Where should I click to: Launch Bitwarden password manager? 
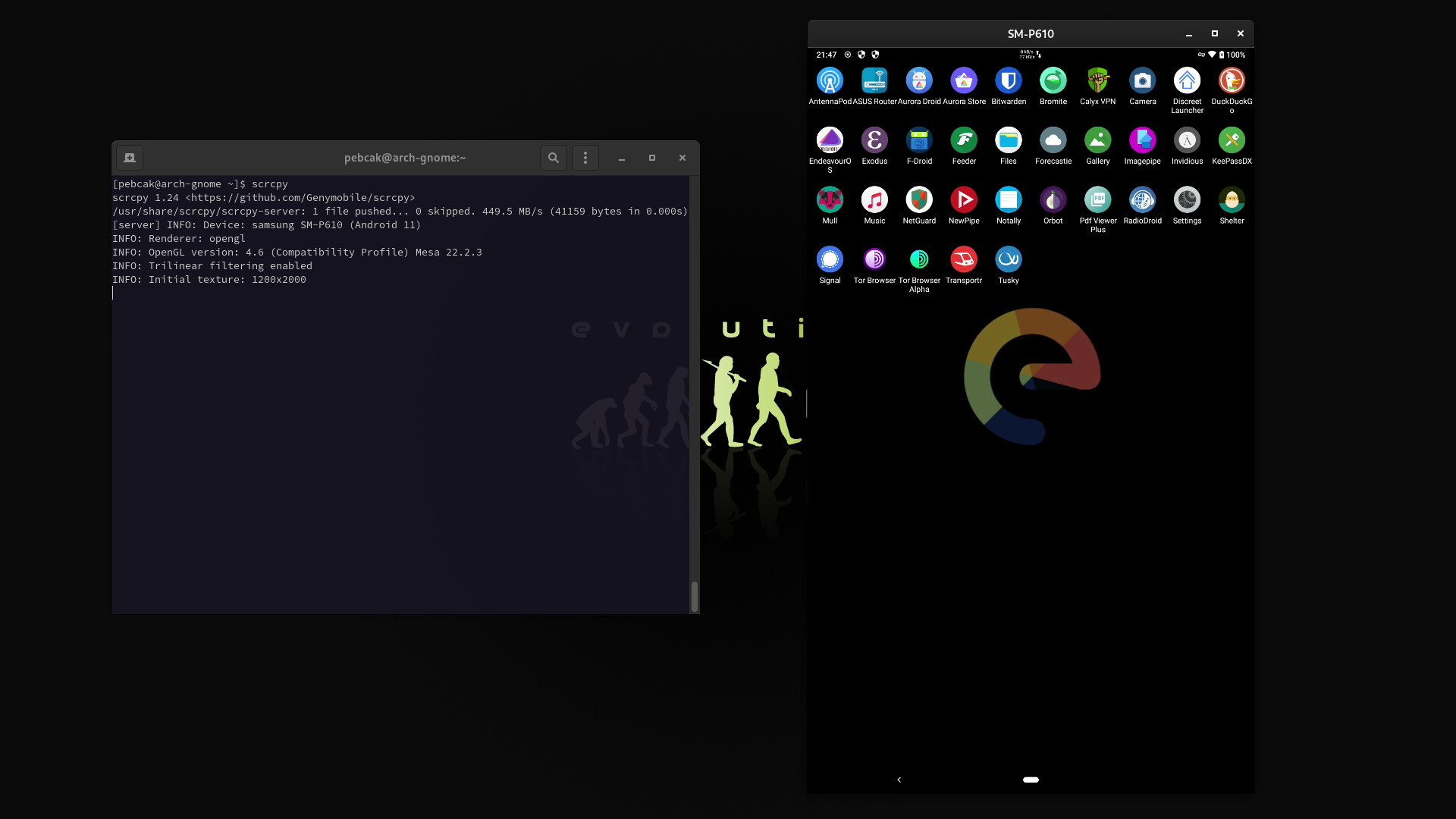(x=1009, y=80)
